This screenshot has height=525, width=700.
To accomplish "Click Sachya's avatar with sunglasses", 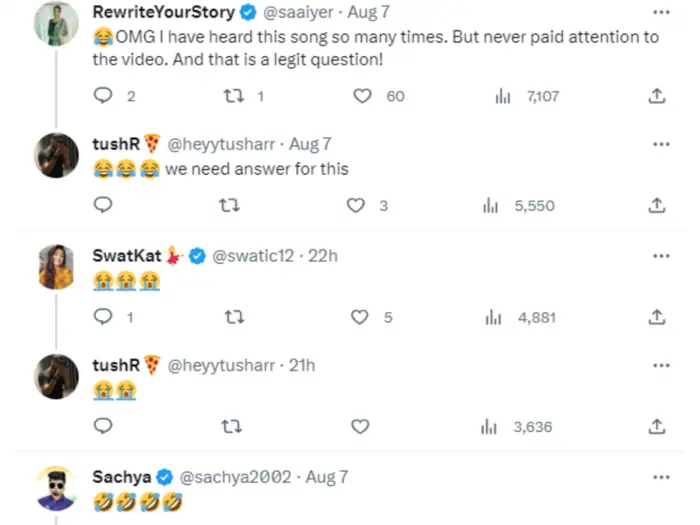I will 57,488.
